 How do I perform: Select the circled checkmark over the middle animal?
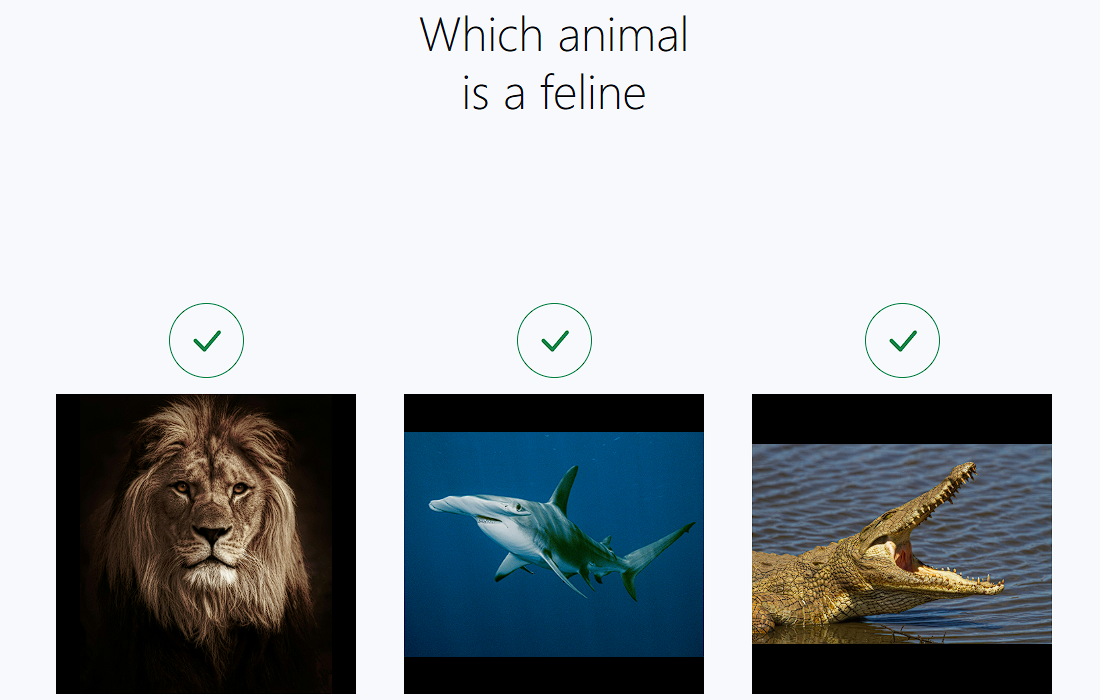[x=555, y=340]
